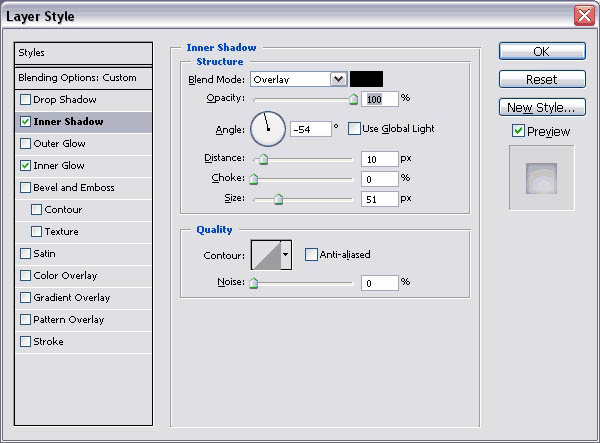Expand the Contour dropdown arrow
This screenshot has height=443, width=600.
286,255
